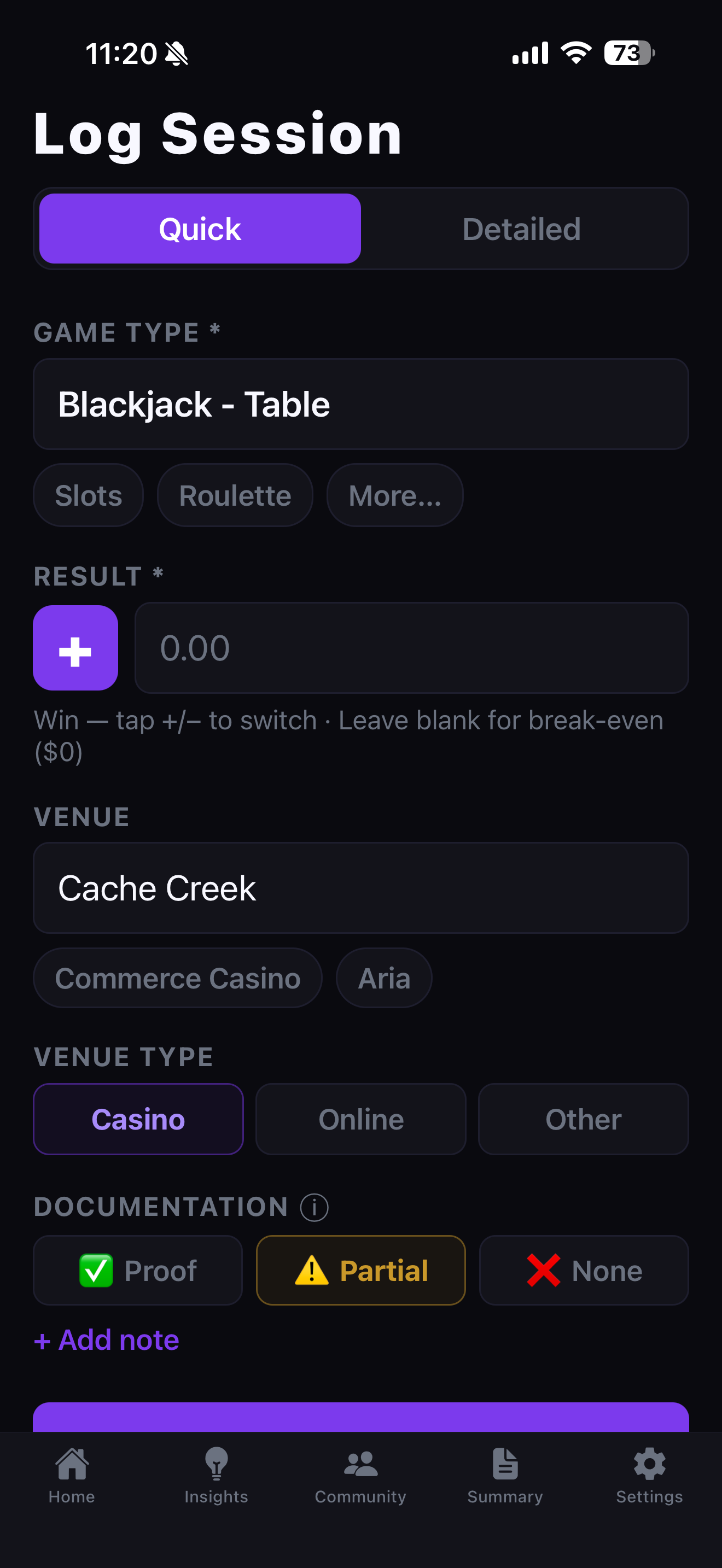Open the Game Type field showing Blackjack - Table
722x1568 pixels.
(361, 404)
